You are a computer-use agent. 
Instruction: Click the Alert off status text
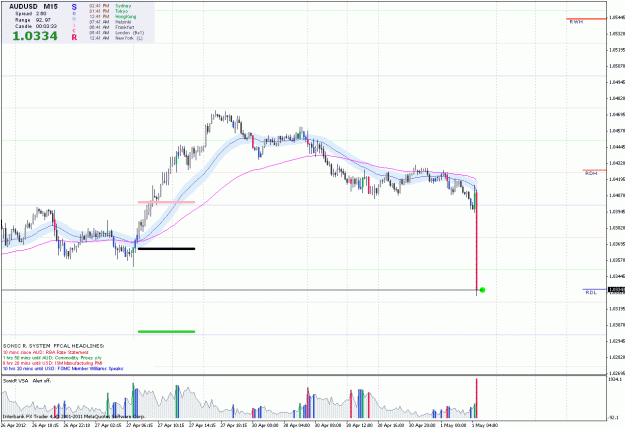(x=42, y=381)
